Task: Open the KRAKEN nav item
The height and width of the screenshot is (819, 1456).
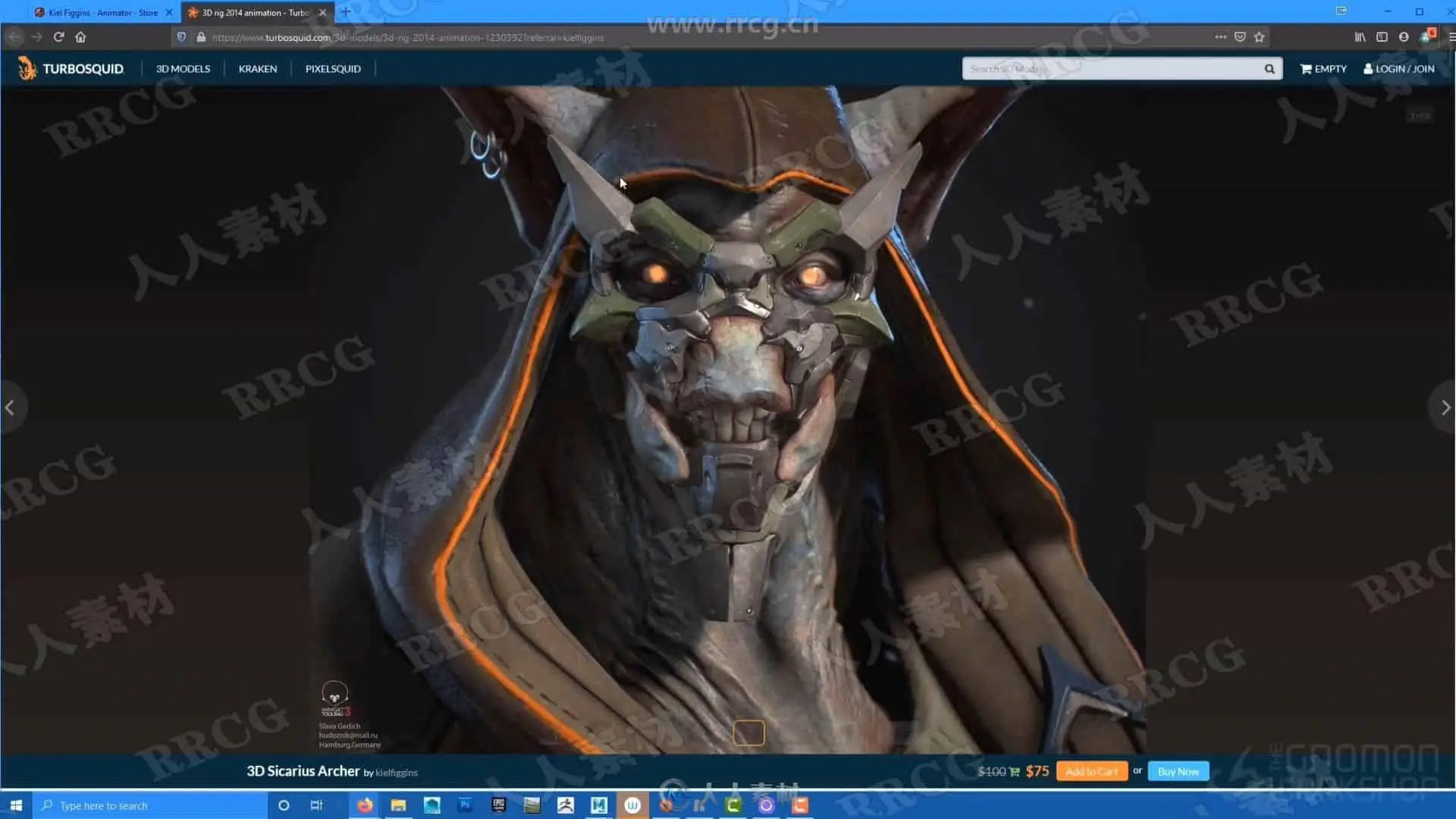Action: (x=258, y=68)
